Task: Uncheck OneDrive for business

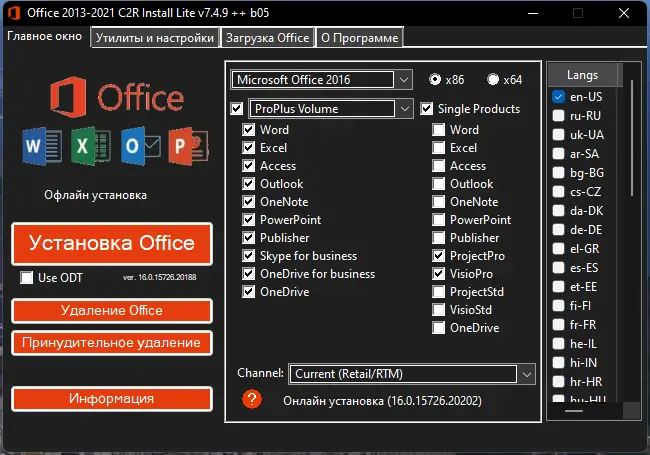Action: point(248,273)
